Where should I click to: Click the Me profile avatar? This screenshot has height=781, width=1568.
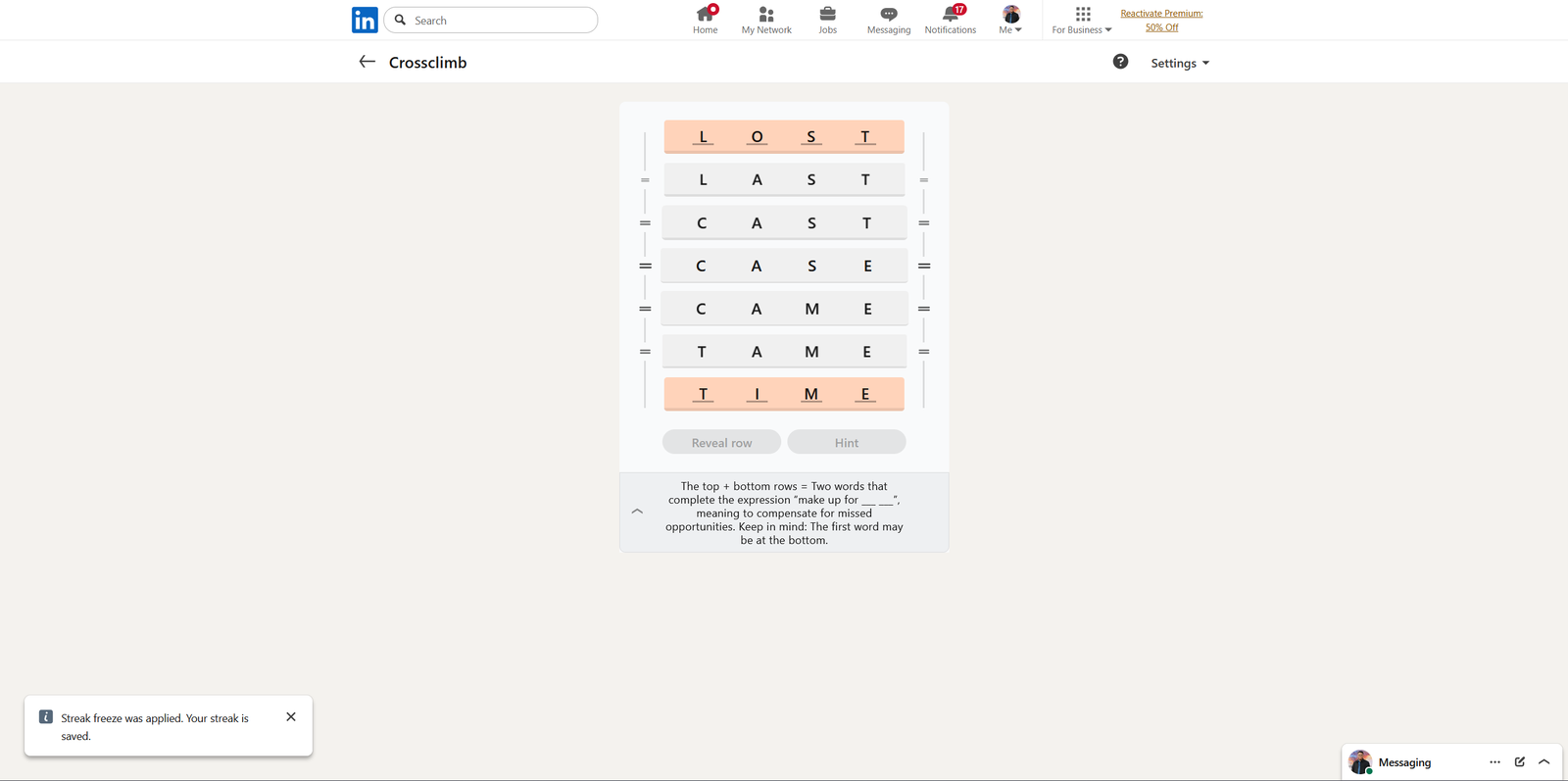click(x=1011, y=14)
